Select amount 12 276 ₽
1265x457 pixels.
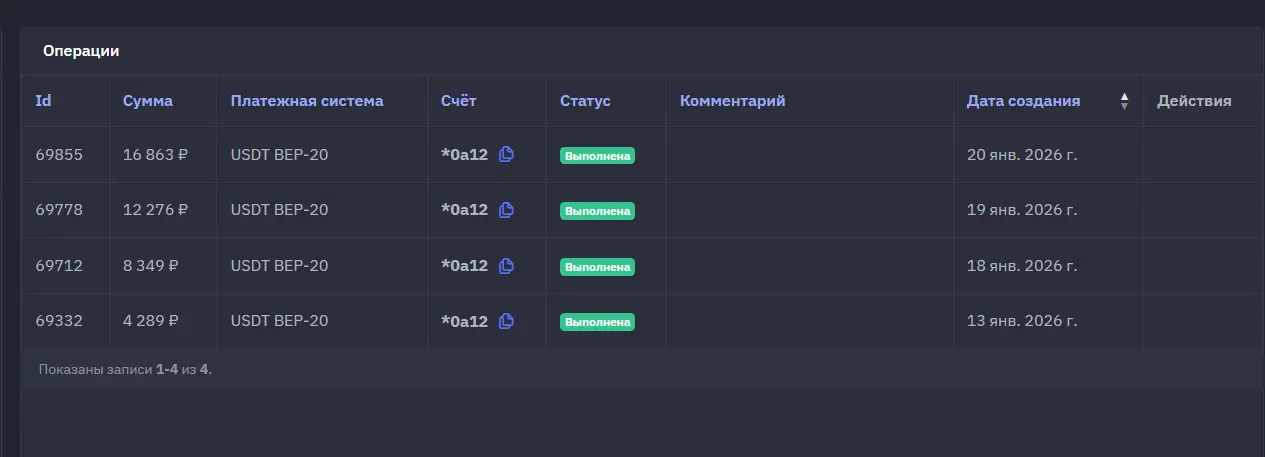tap(155, 210)
